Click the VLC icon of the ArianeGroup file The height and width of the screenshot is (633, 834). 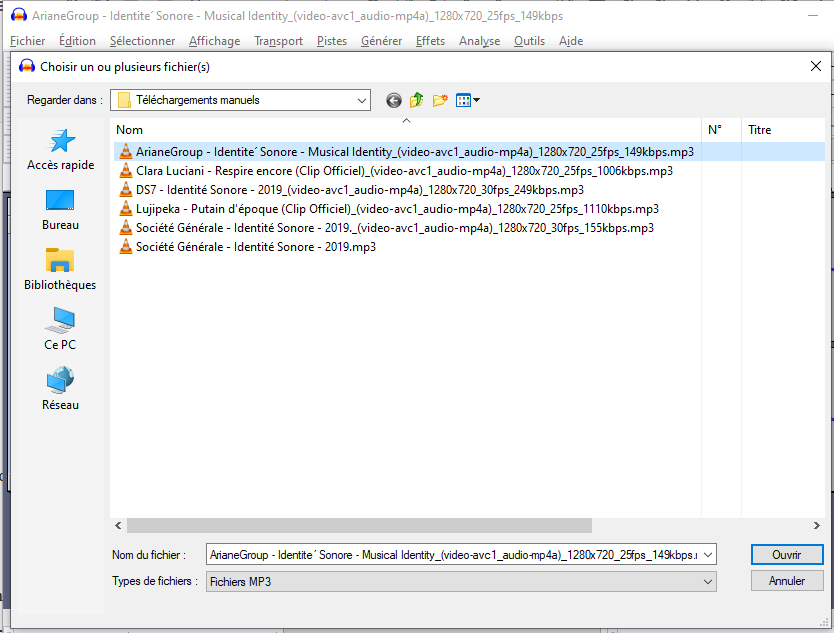click(126, 152)
